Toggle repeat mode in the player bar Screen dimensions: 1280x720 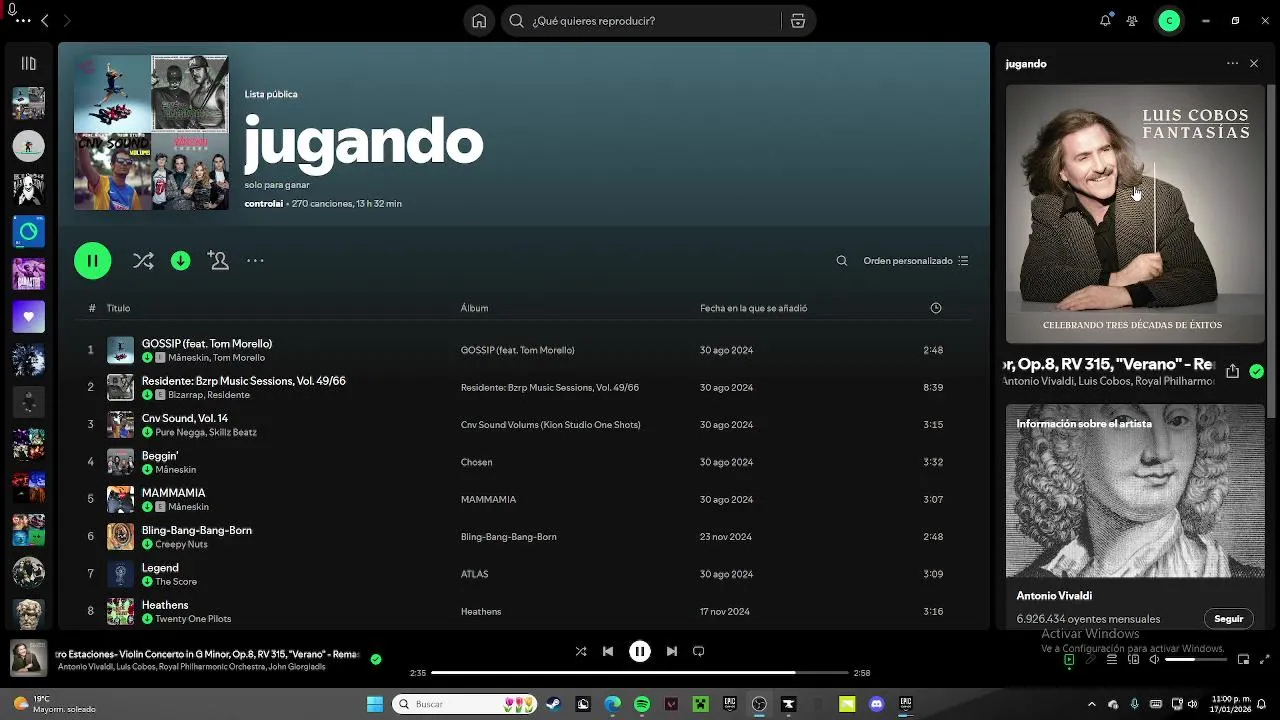click(x=699, y=651)
